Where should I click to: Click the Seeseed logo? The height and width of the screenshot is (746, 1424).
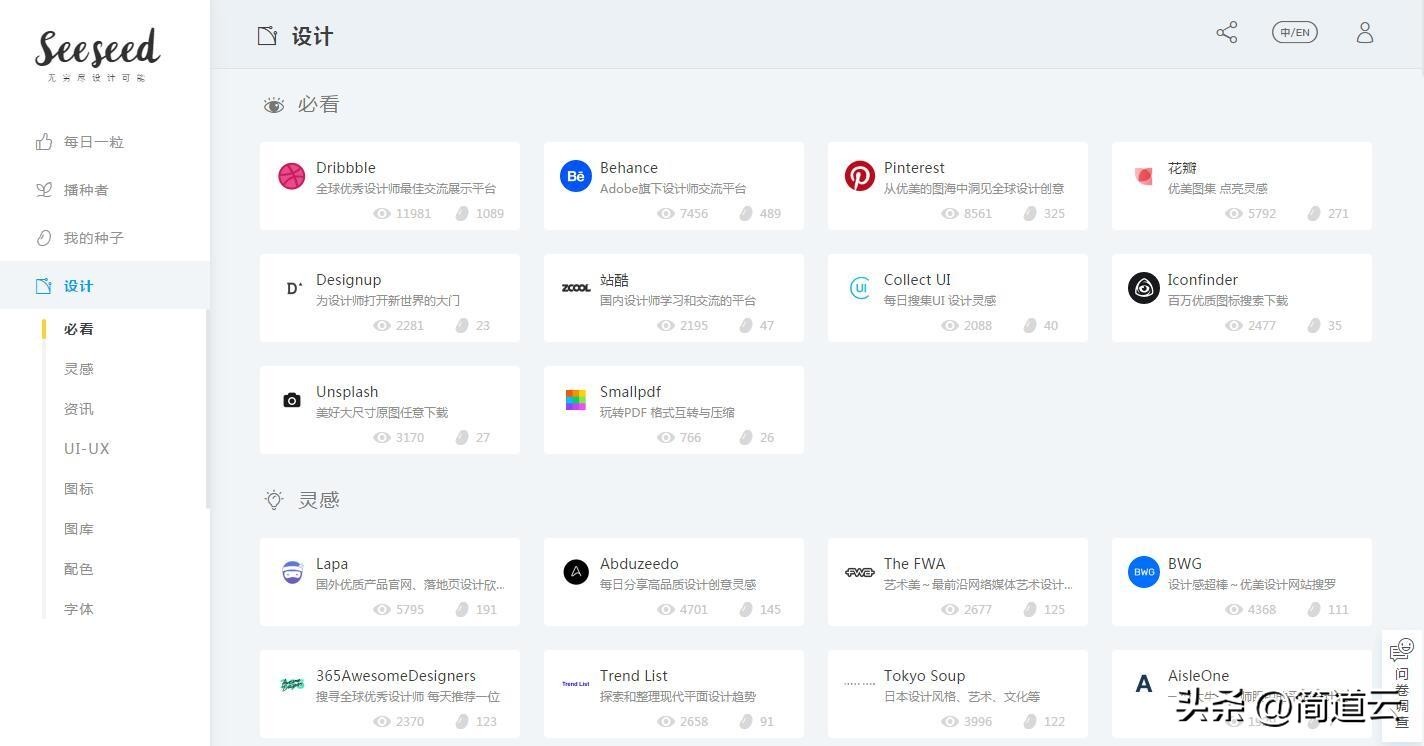[x=98, y=54]
